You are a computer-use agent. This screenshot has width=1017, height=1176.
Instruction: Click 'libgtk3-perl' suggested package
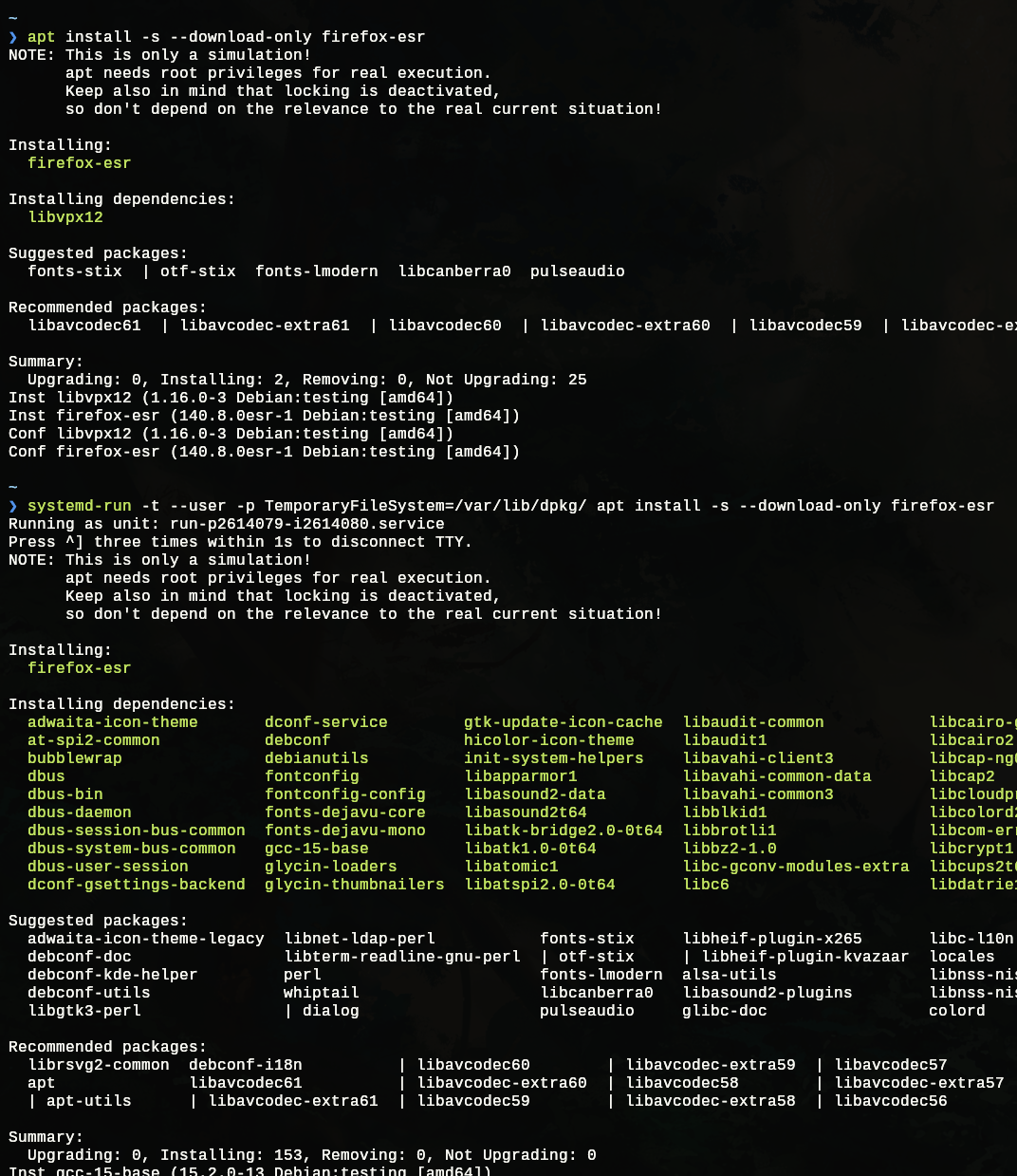click(84, 1011)
